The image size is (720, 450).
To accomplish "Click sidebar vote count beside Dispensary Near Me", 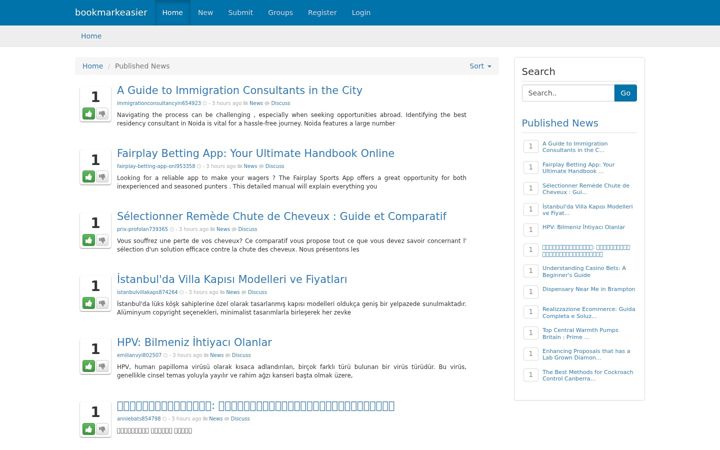I will point(530,292).
